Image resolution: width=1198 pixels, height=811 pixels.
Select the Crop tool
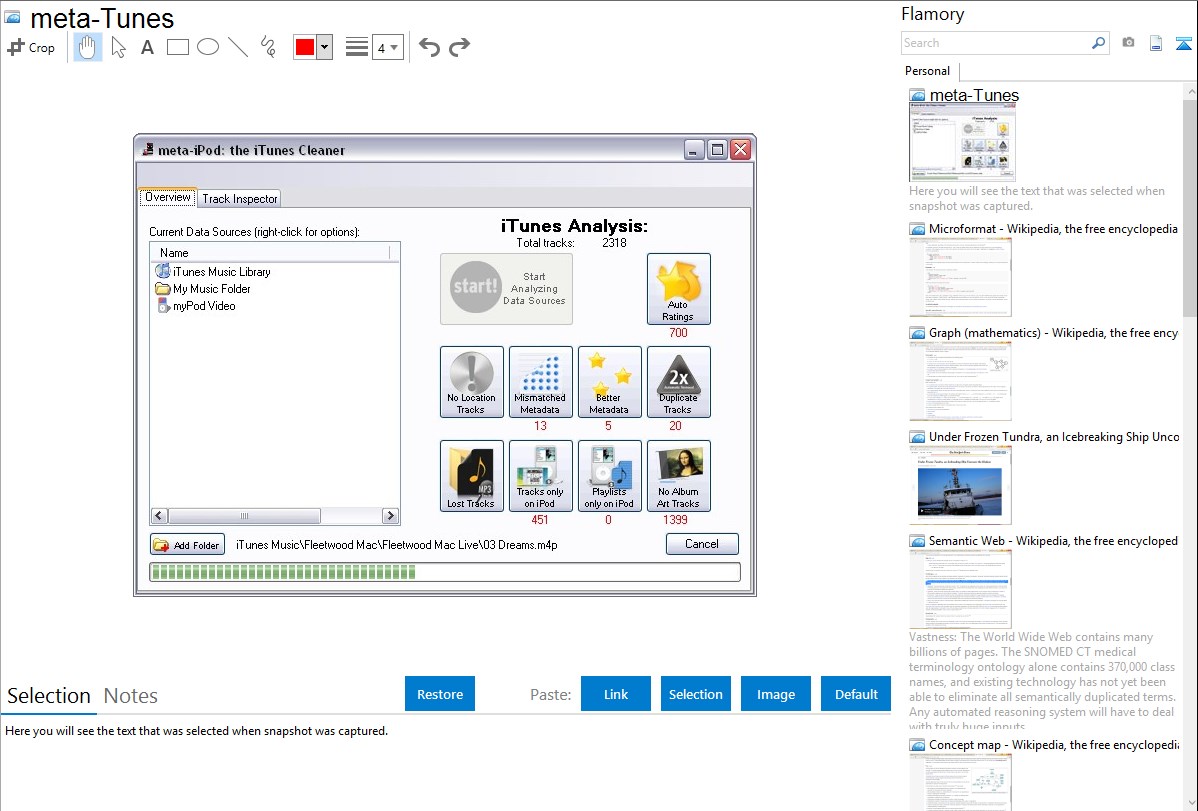tap(31, 47)
